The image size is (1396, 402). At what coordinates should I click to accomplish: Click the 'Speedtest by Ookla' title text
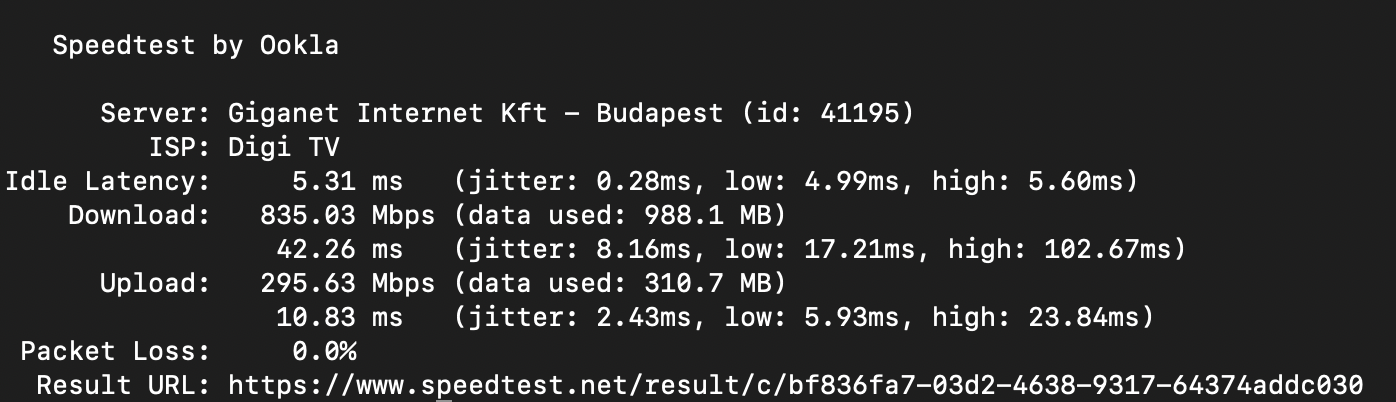[196, 46]
